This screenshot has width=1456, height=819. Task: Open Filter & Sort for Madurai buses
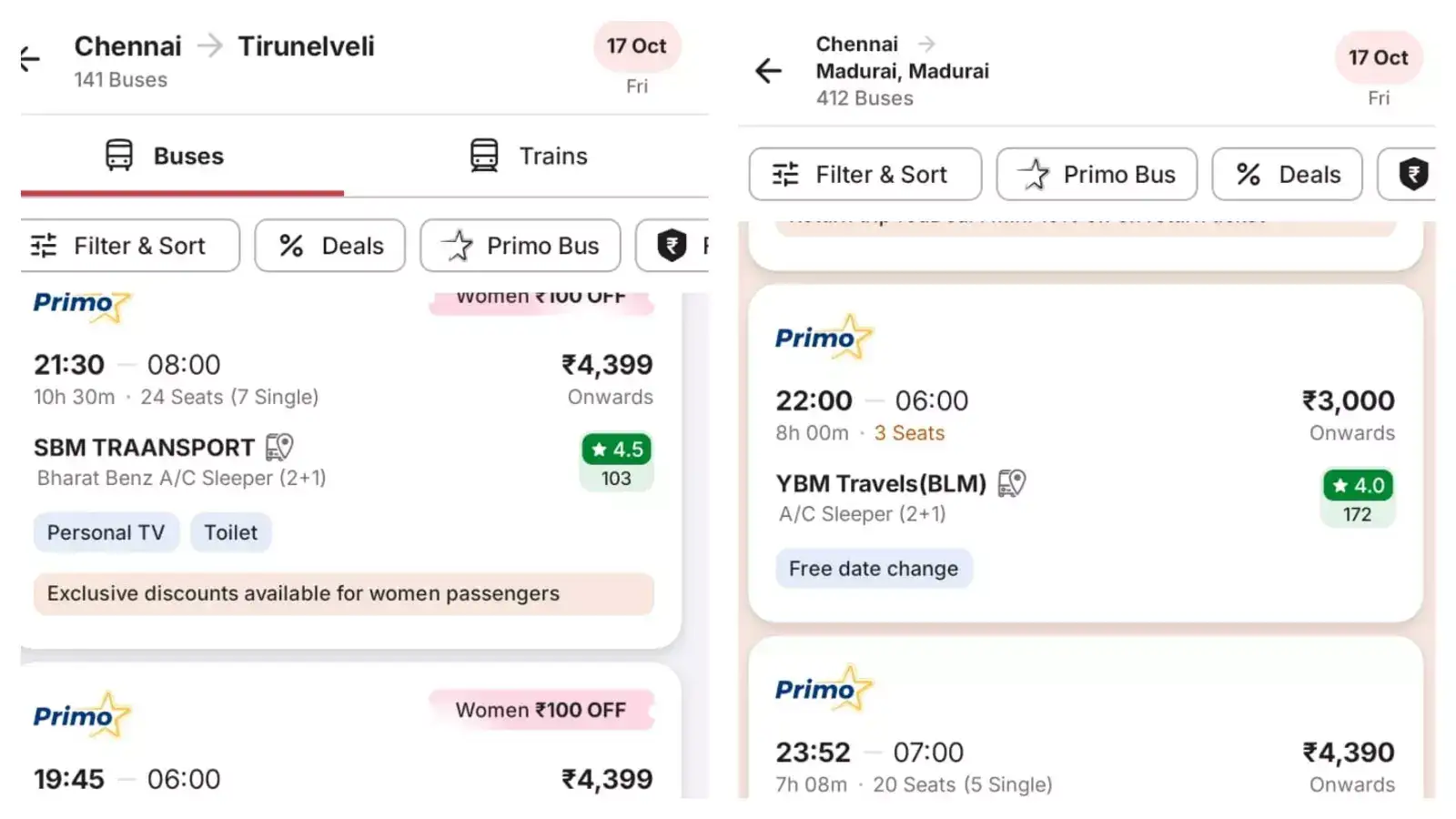pos(864,174)
